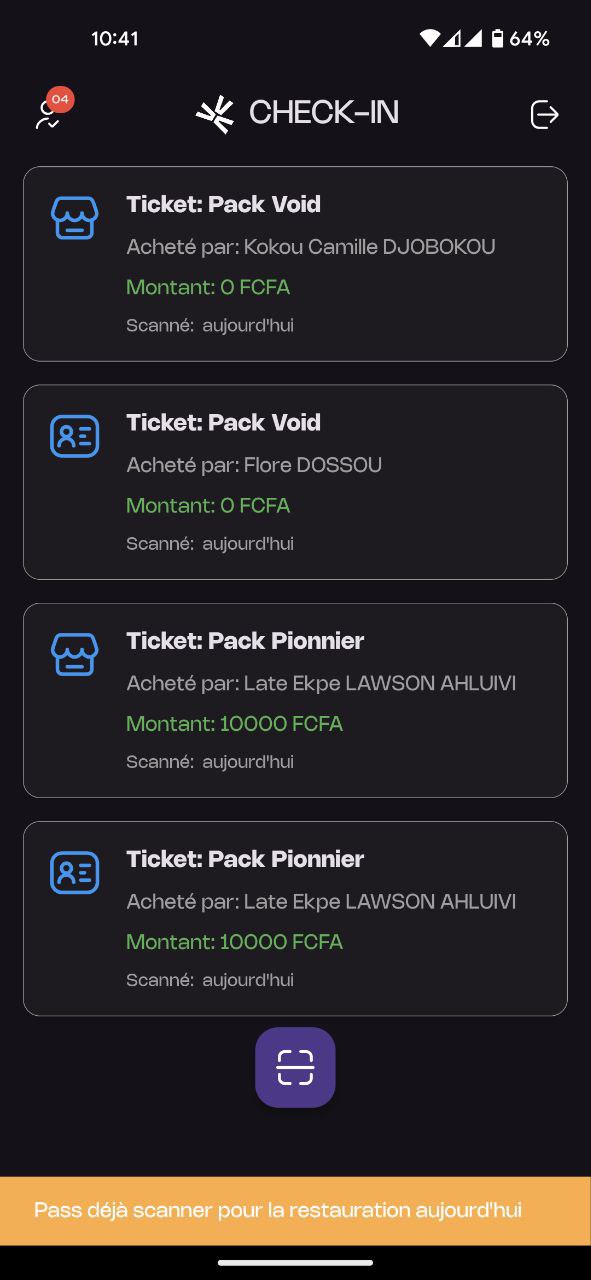Tap the CHECK-IN app logo icon
Screen dimensions: 591x1280
pos(216,113)
